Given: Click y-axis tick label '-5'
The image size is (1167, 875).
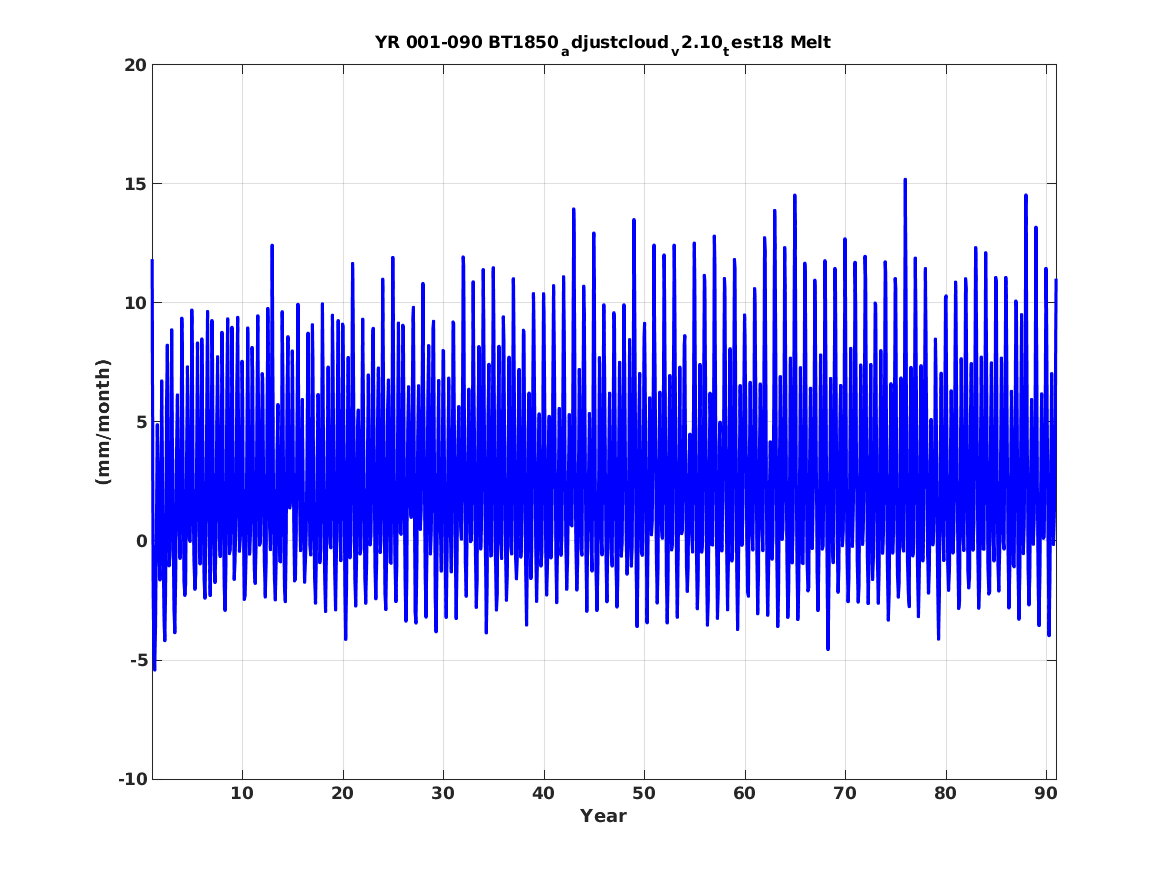Looking at the screenshot, I should click(x=138, y=661).
